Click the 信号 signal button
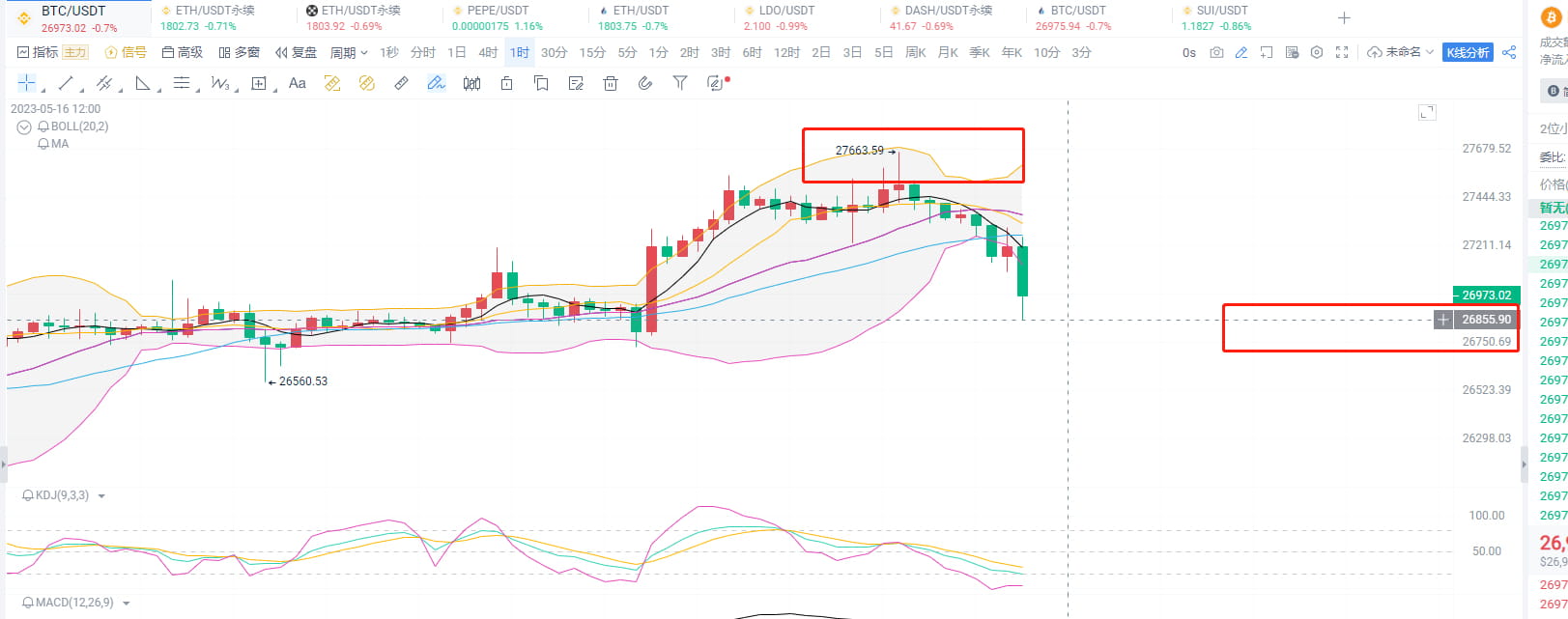 click(126, 52)
